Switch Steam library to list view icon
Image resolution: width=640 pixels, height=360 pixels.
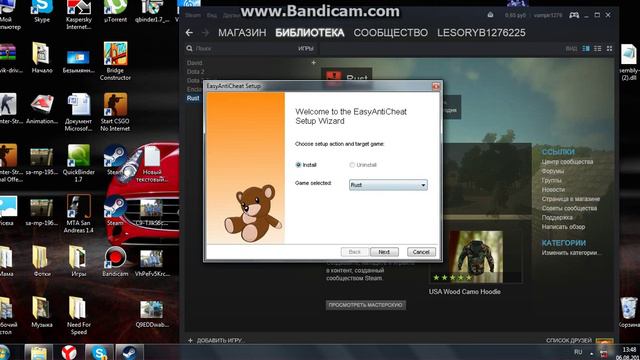pyautogui.click(x=598, y=49)
